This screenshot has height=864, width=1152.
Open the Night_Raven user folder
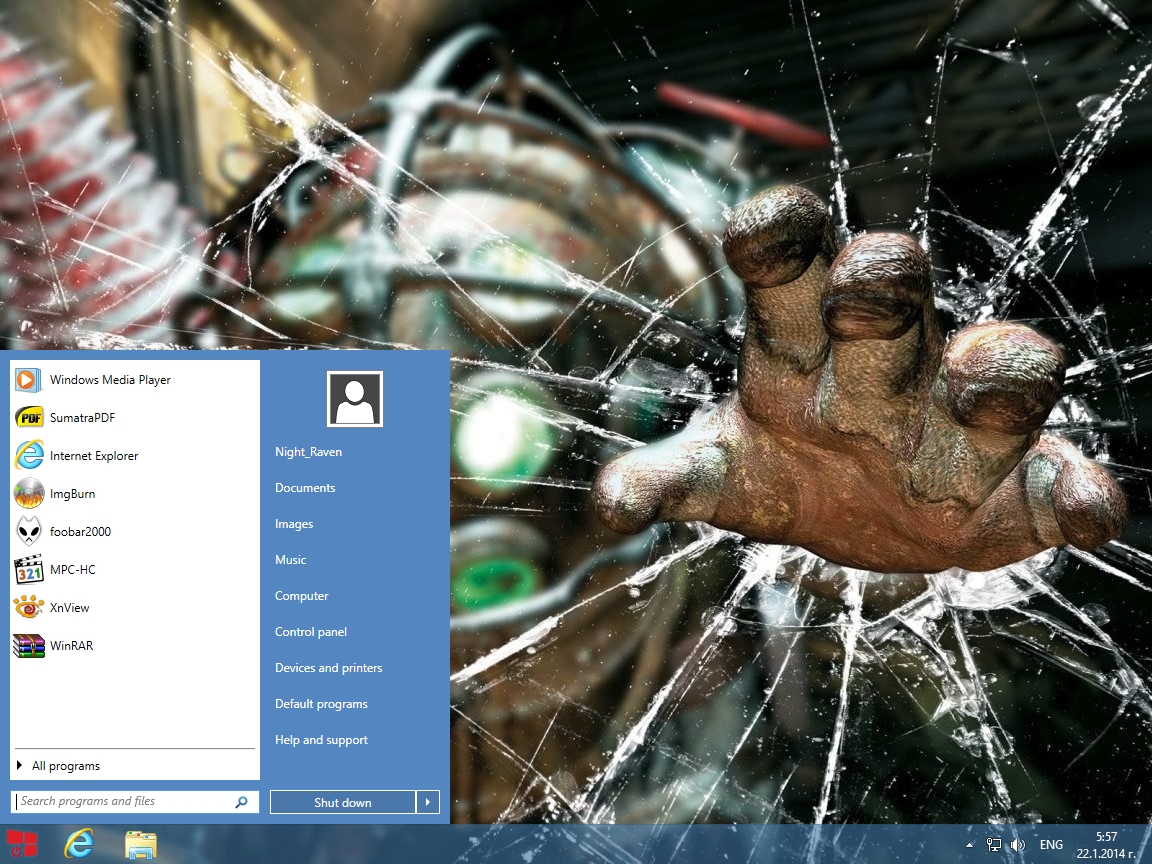coord(309,452)
